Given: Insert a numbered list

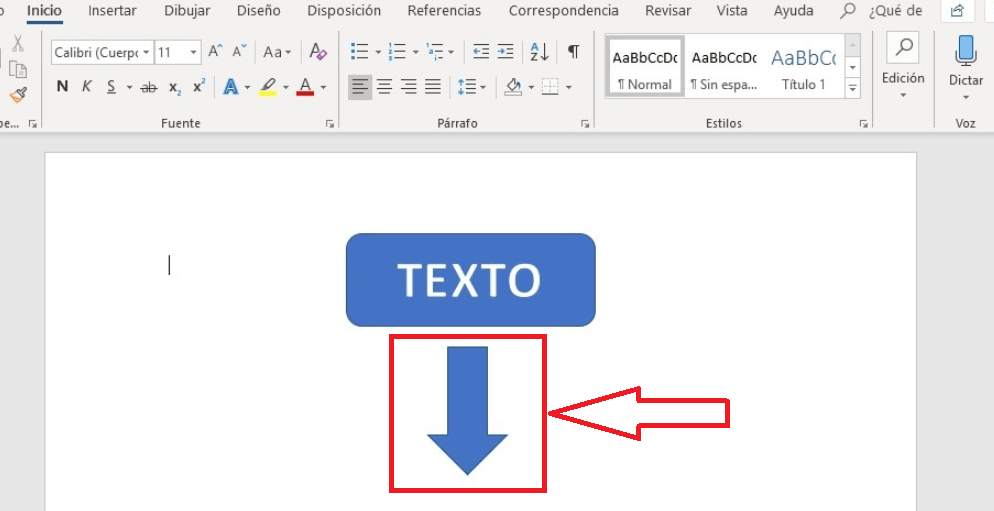Looking at the screenshot, I should point(397,51).
